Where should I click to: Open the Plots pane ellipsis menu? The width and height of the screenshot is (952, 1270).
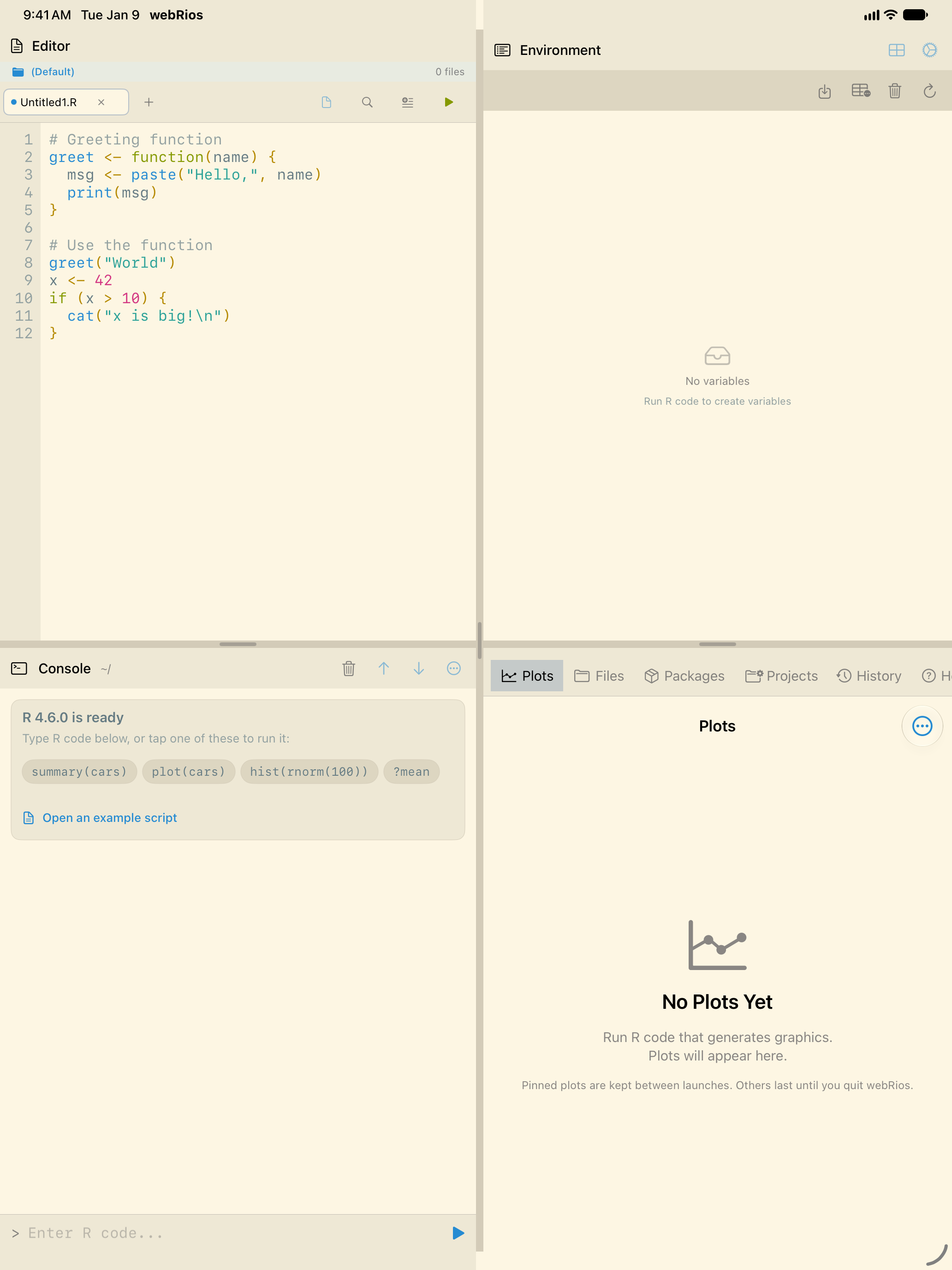click(922, 726)
